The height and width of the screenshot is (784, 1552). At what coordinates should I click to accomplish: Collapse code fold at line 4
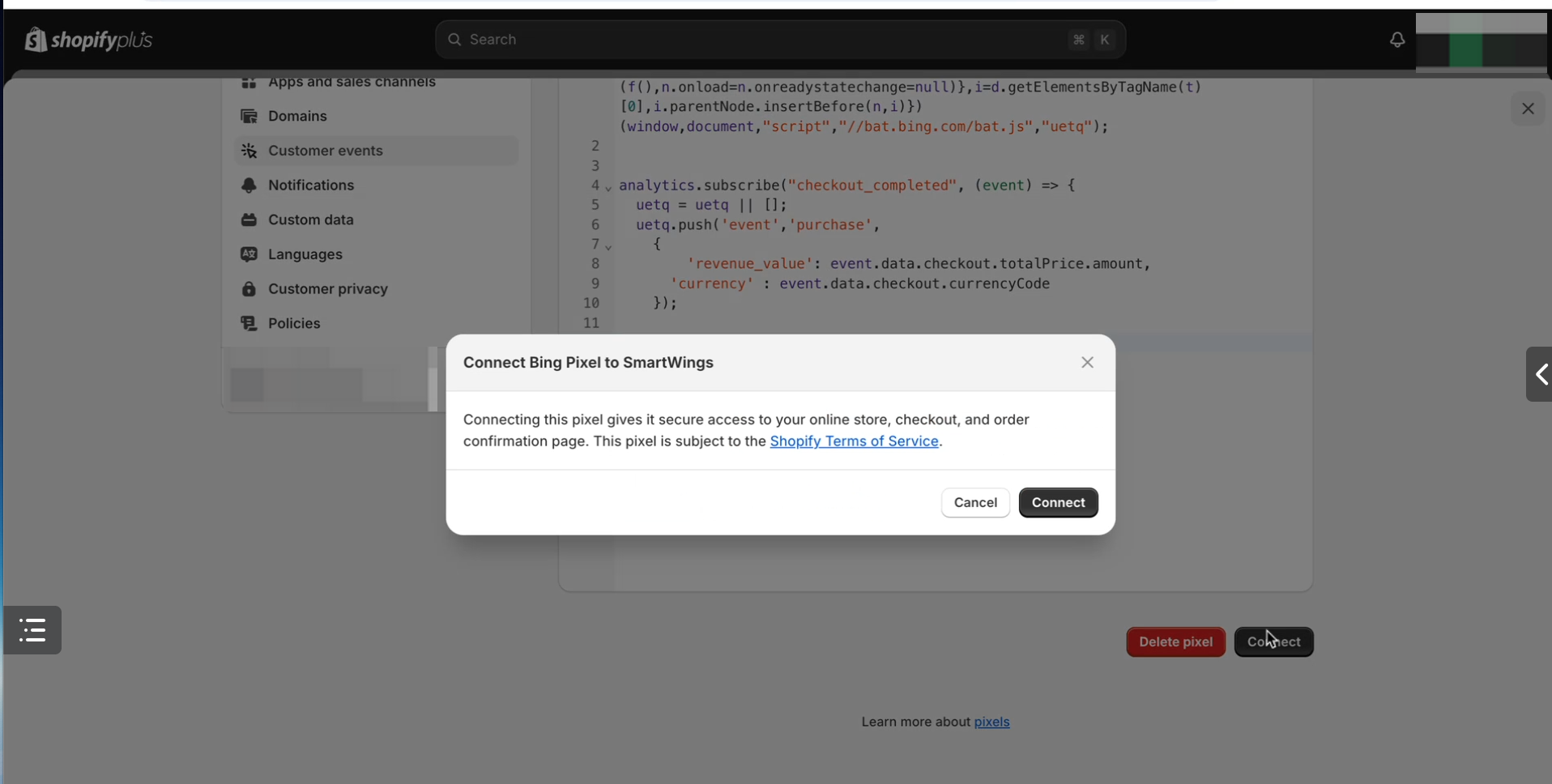point(608,188)
